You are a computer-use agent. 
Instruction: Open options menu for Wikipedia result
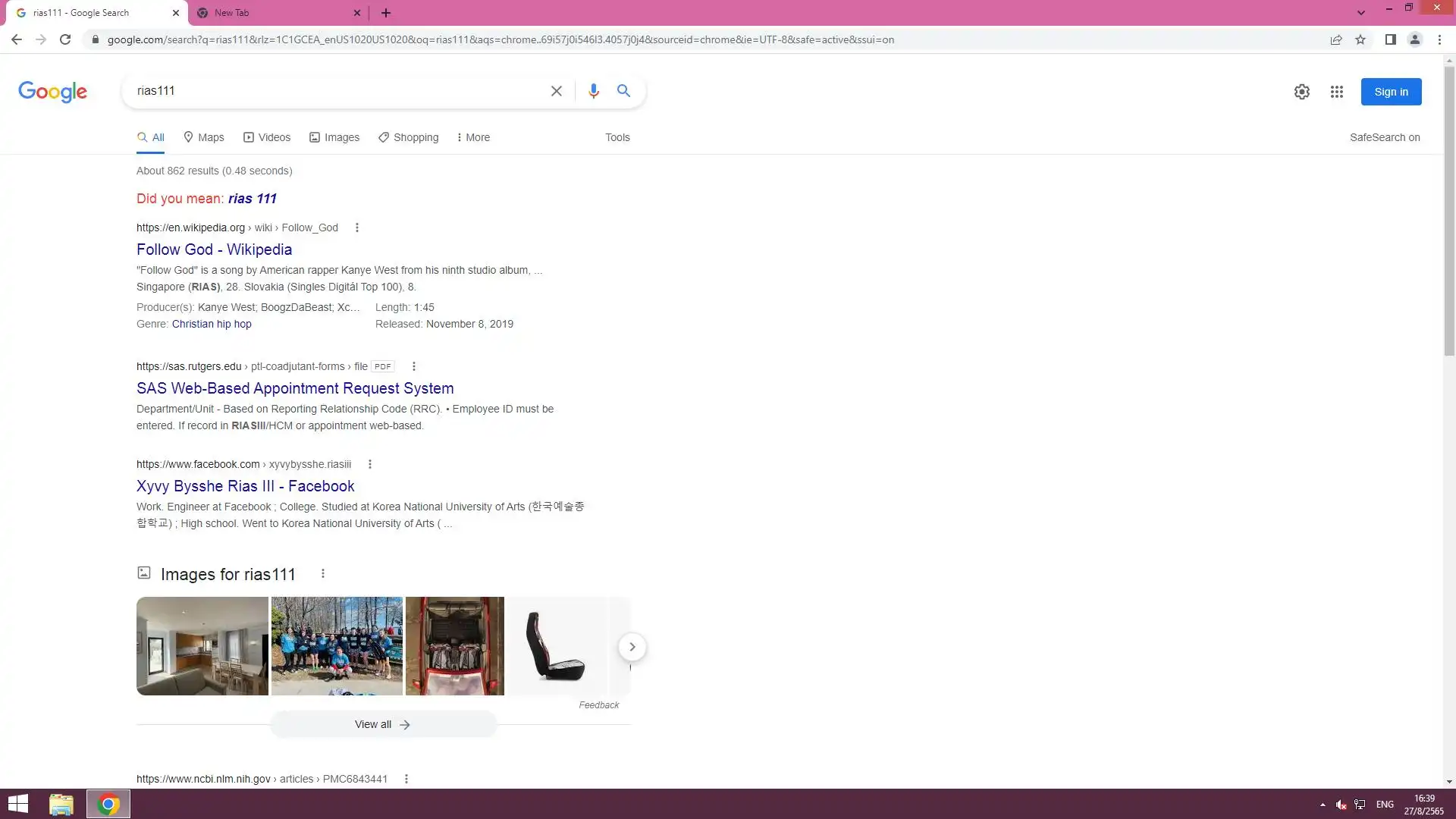coord(357,227)
